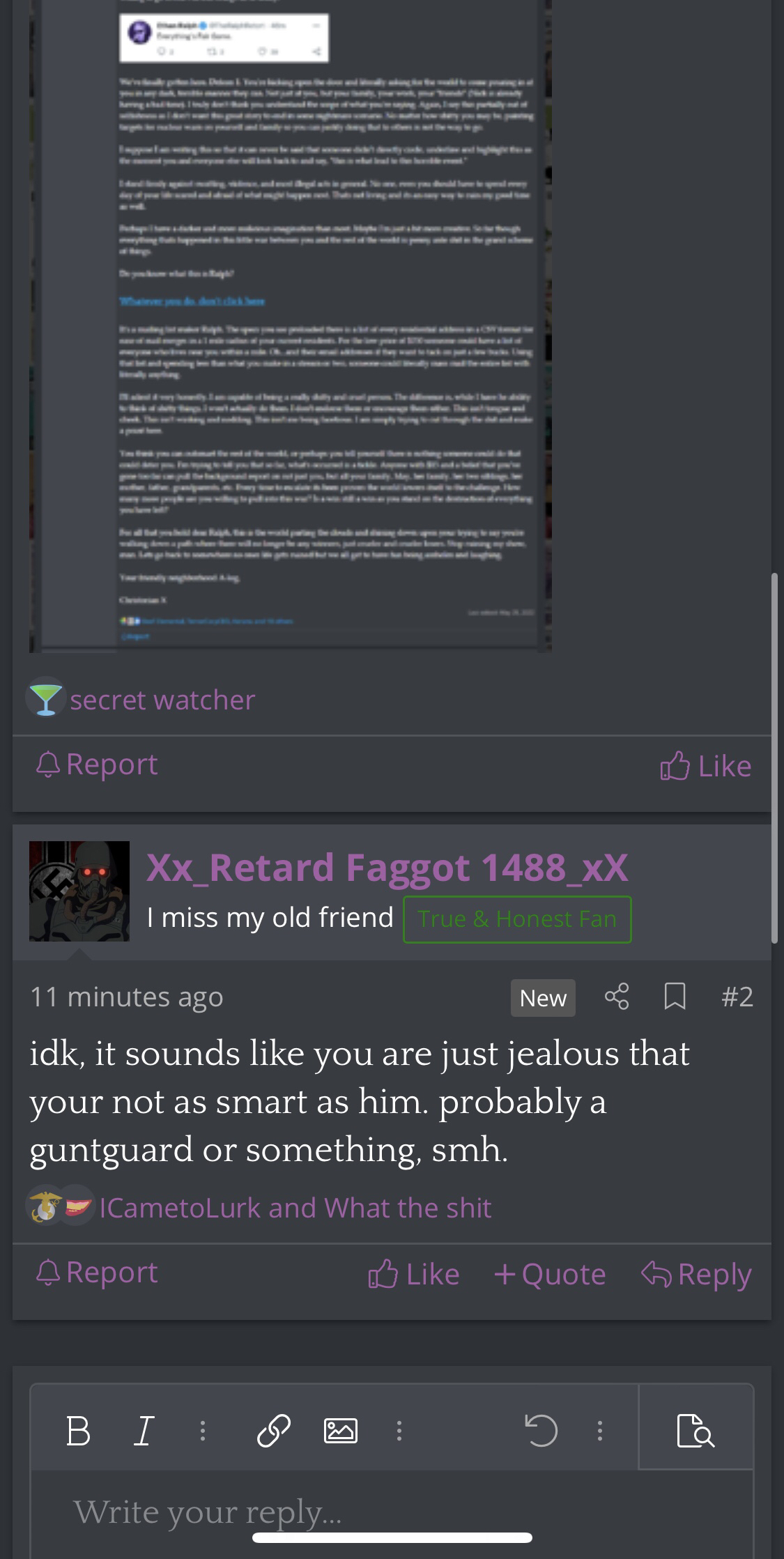Screen dimensions: 784x1559
Task: Expand more options next to undo
Action: click(599, 1431)
